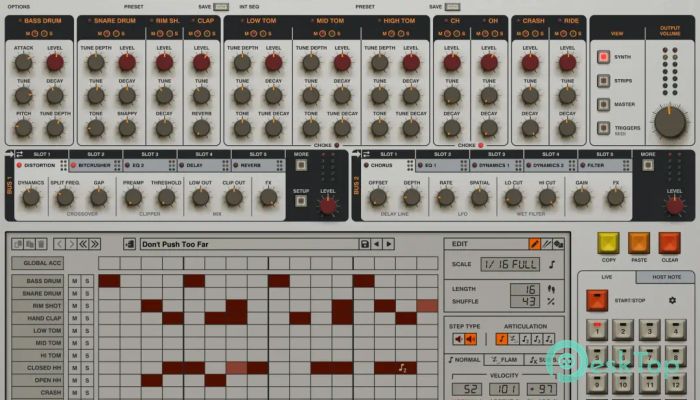
Task: Toggle the Distortion effect power LED
Action: click(19, 165)
